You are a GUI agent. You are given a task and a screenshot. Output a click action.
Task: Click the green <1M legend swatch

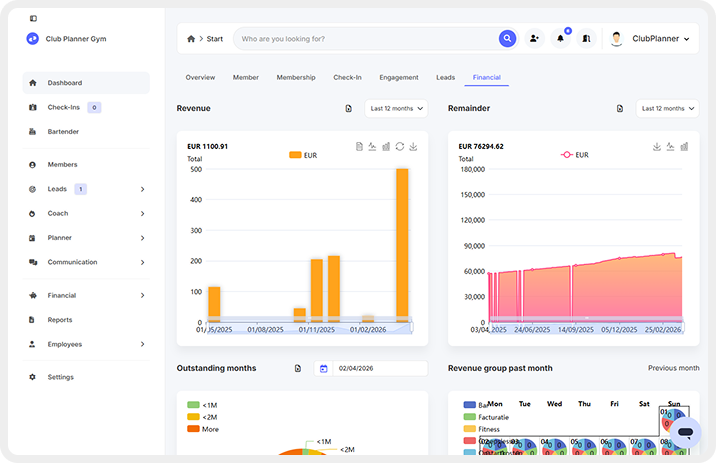(x=194, y=404)
